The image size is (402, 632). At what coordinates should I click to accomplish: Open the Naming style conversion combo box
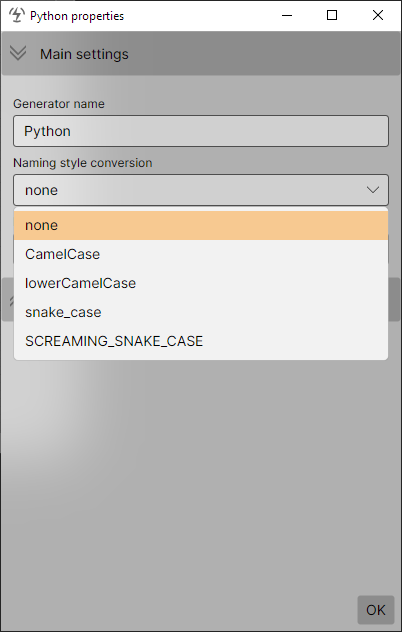click(x=201, y=190)
